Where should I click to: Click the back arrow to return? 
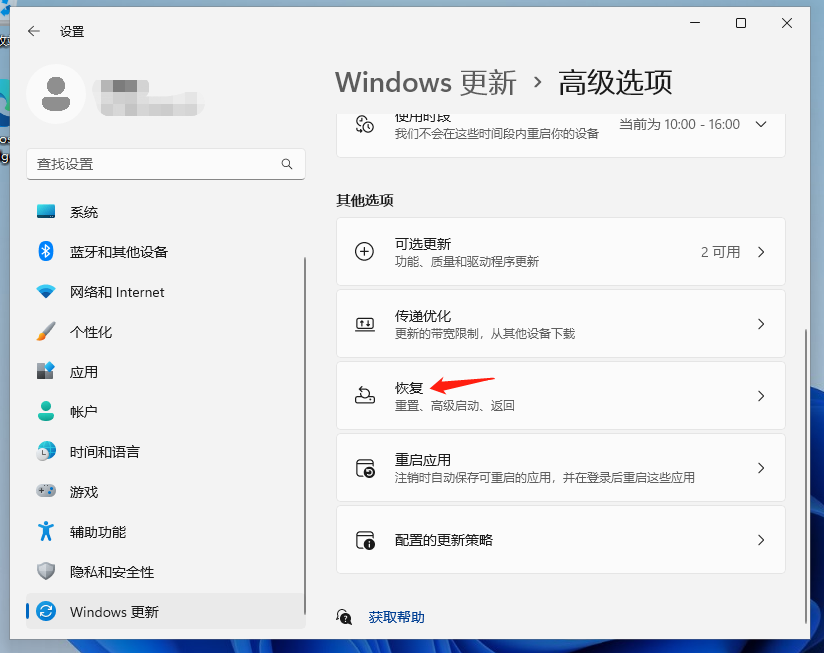(x=33, y=31)
